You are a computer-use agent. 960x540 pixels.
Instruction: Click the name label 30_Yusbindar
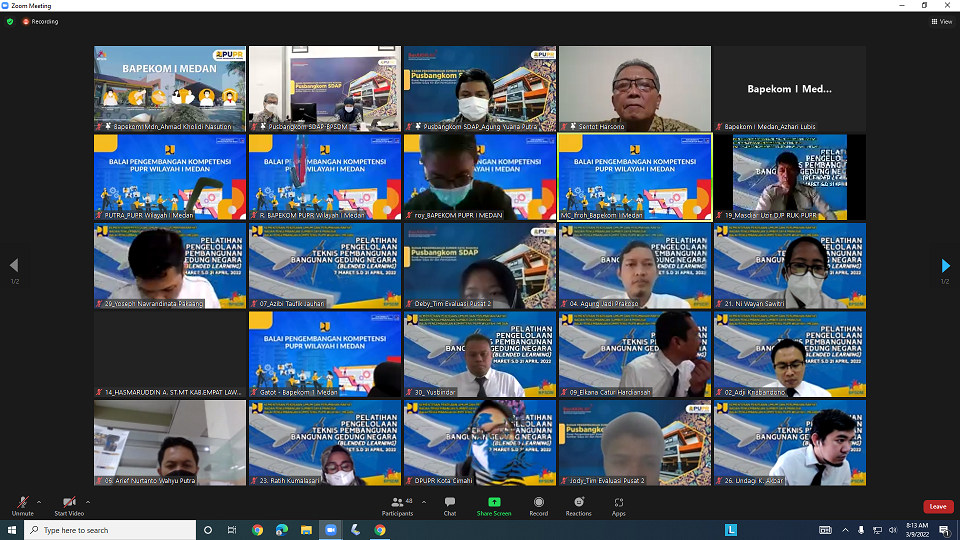[435, 392]
